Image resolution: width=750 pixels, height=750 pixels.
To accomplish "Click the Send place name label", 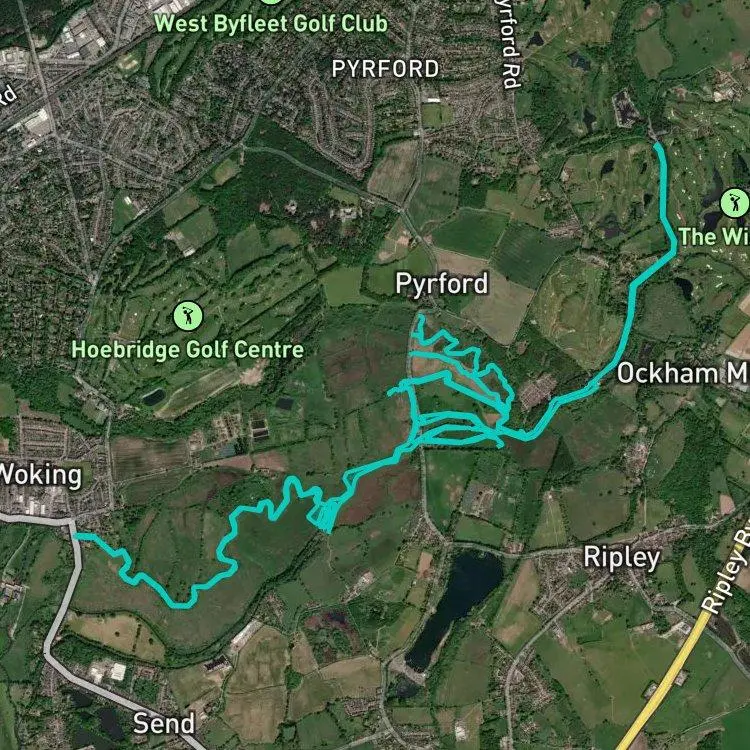I will click(x=164, y=723).
